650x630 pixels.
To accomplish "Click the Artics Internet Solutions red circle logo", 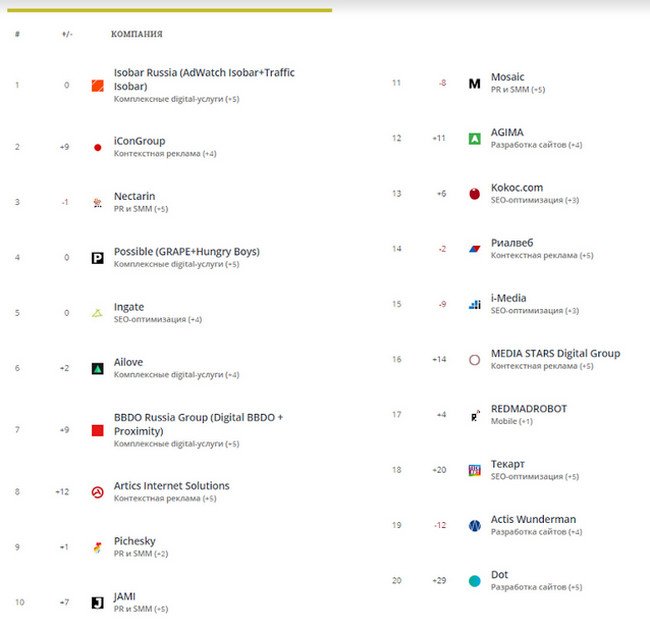I will [97, 492].
